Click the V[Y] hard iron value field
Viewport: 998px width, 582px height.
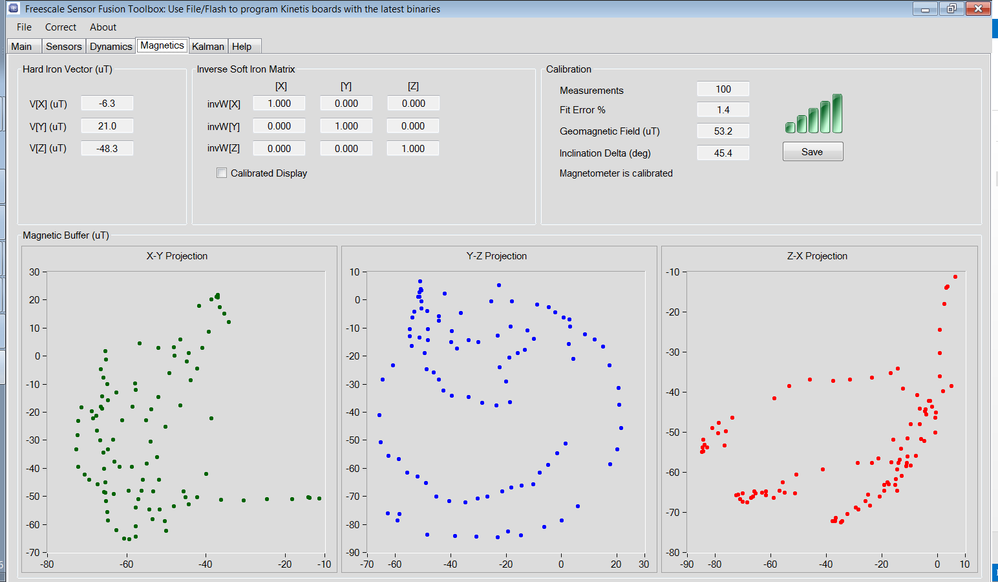[x=107, y=126]
